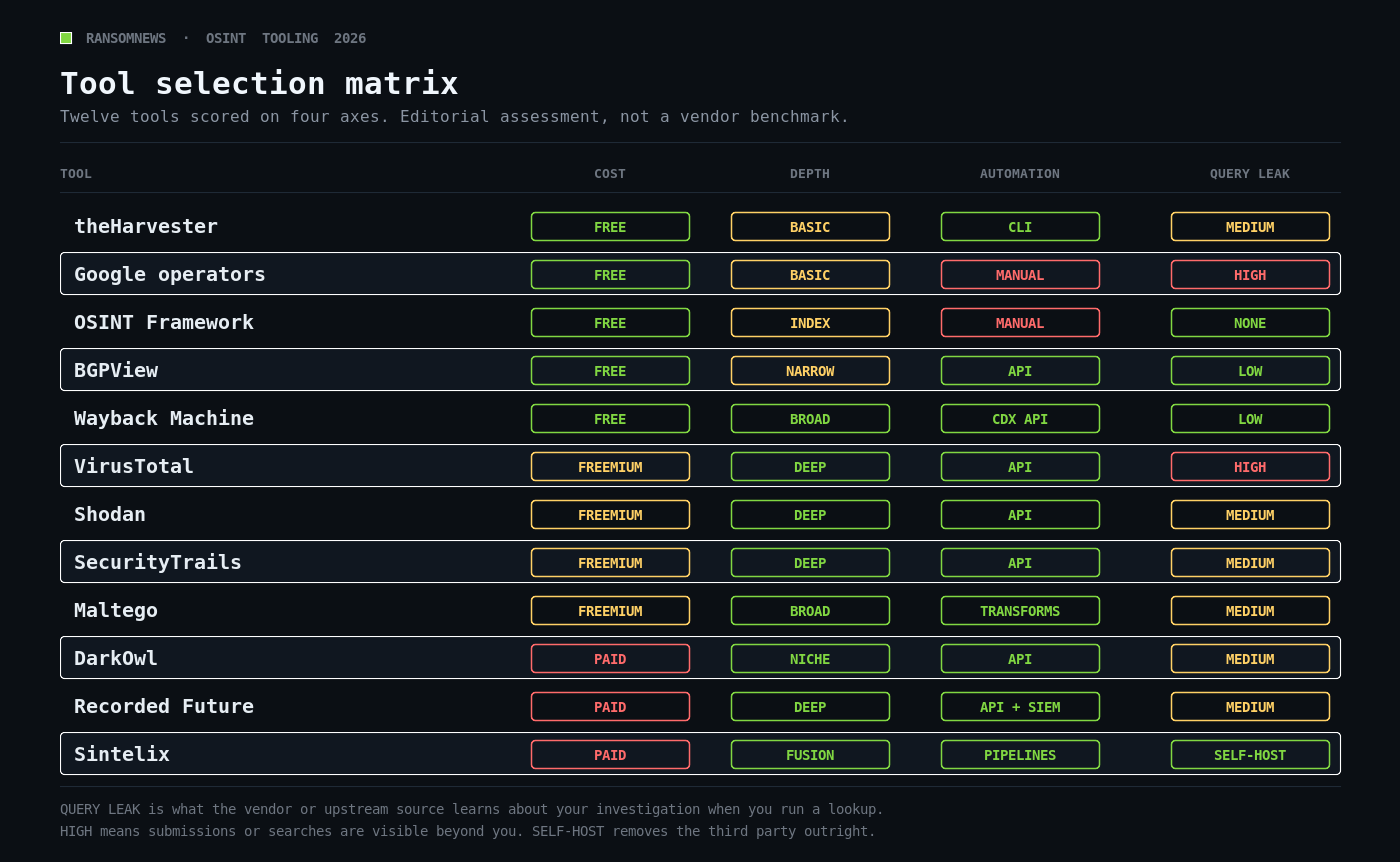Click BGPView's LOW query leak badge
Screen dimensions: 1400x862
tap(1250, 371)
